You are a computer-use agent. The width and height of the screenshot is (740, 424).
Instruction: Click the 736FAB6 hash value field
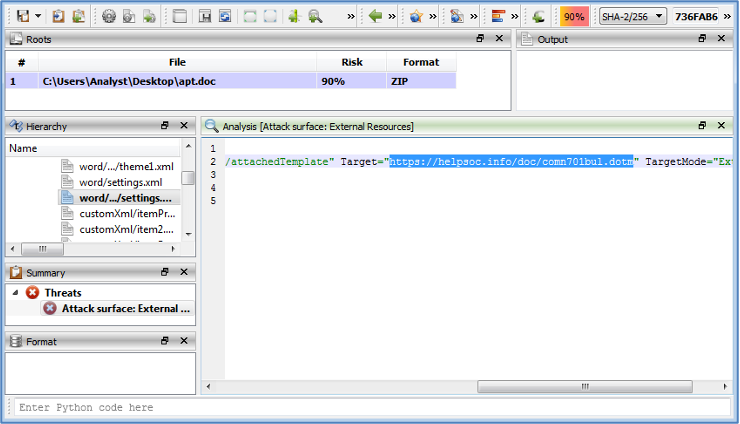coord(696,17)
